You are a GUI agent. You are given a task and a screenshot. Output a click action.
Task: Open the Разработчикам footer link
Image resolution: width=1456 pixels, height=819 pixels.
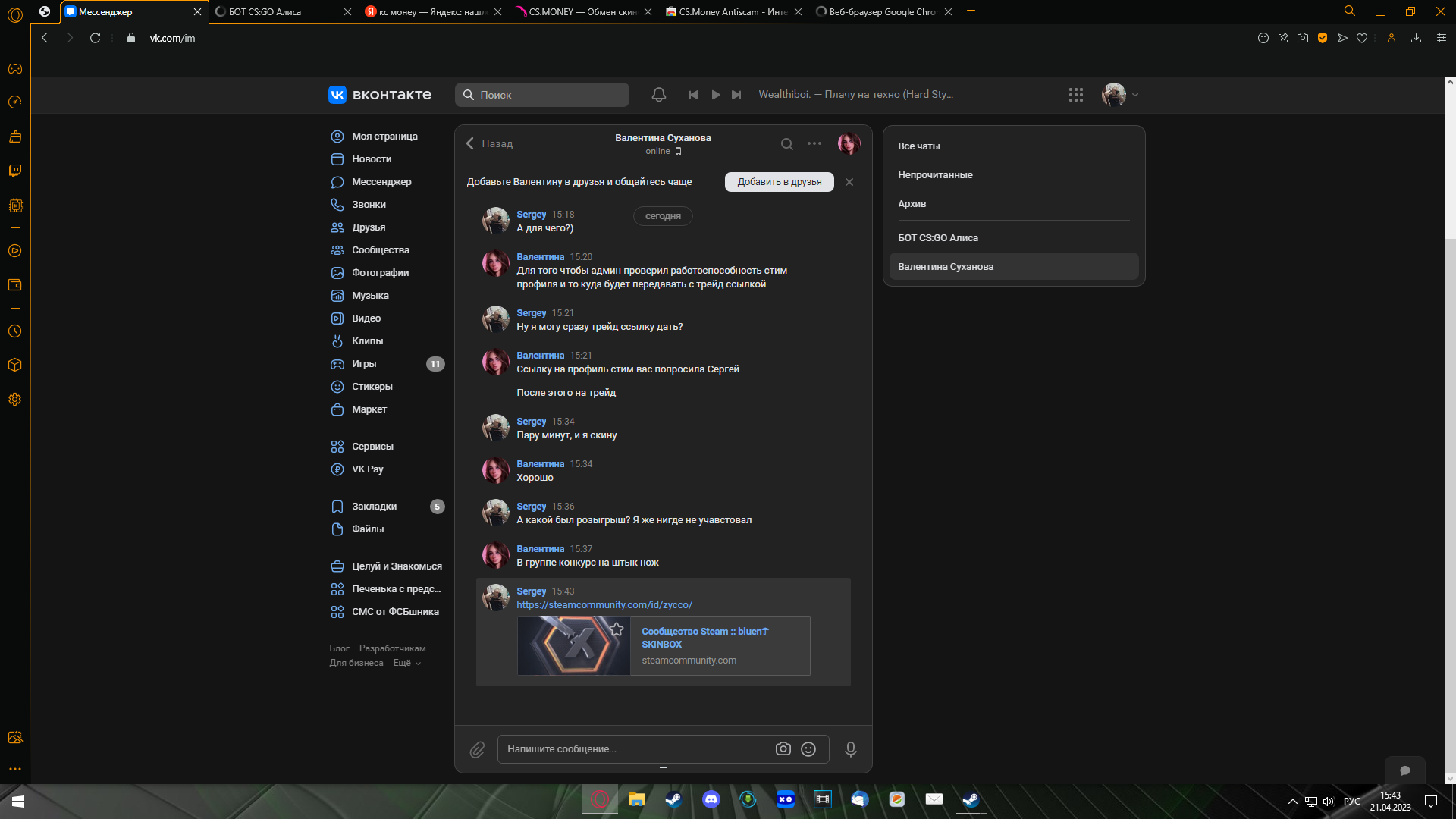[392, 648]
